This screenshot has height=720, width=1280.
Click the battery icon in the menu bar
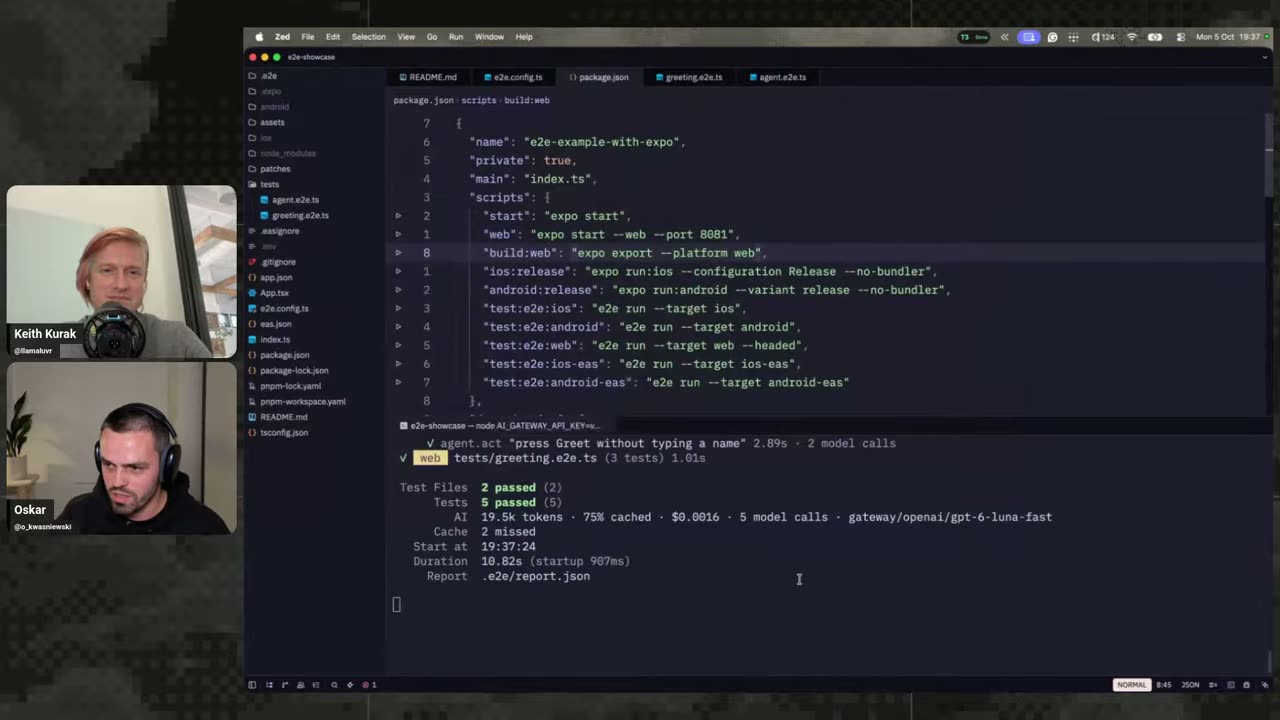tap(1155, 37)
